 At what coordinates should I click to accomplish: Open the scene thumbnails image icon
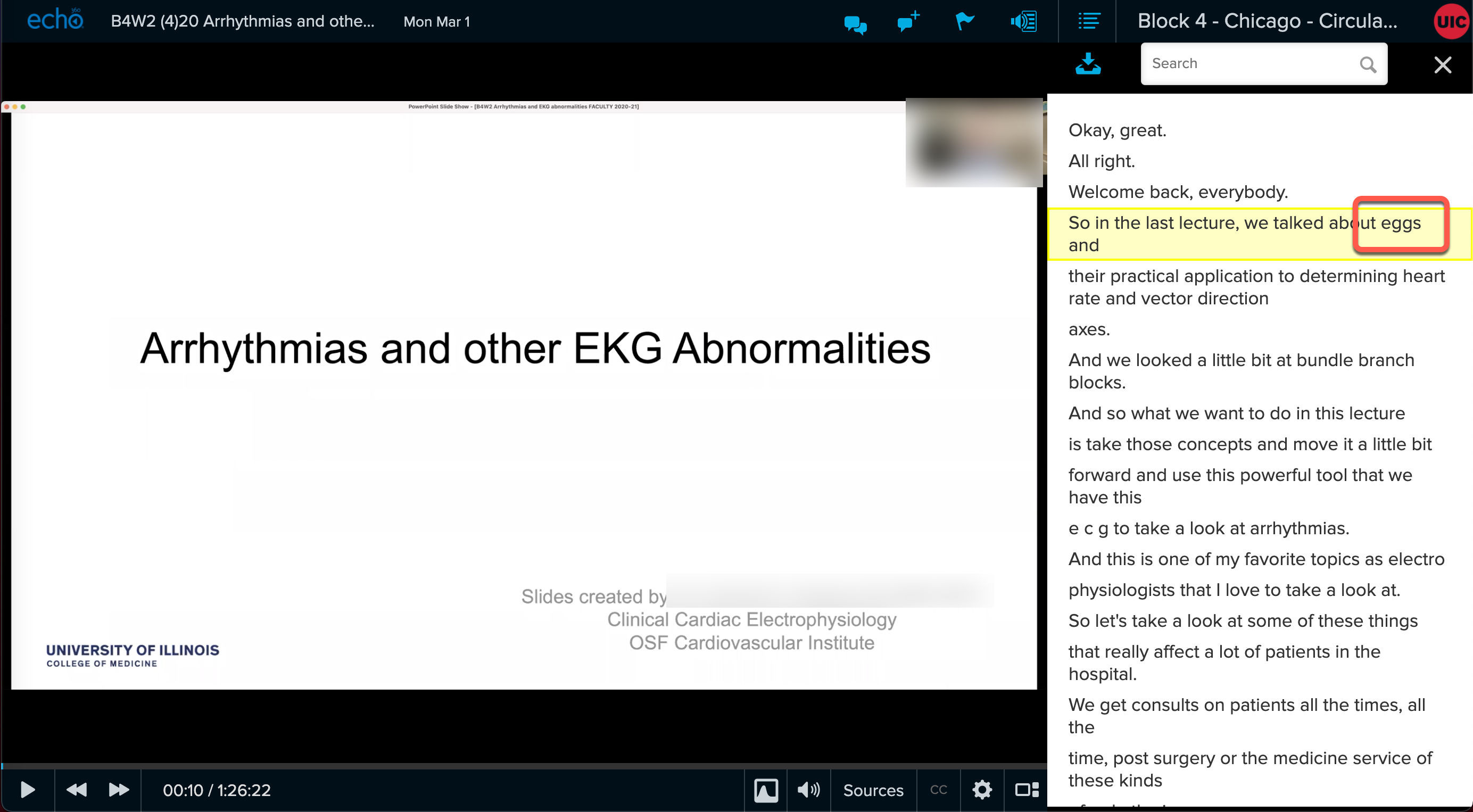[766, 790]
